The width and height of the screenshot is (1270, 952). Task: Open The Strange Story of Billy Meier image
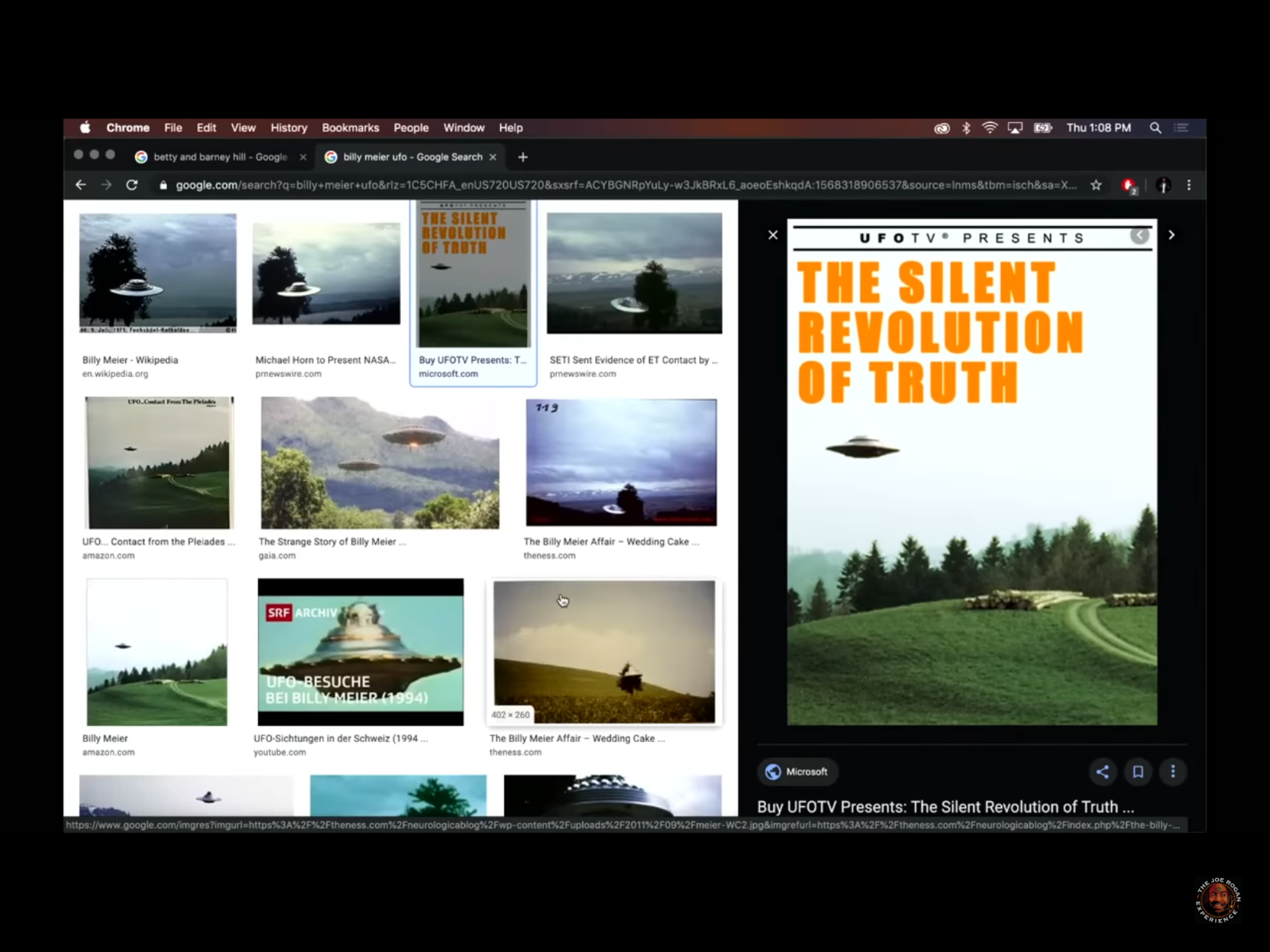point(380,463)
